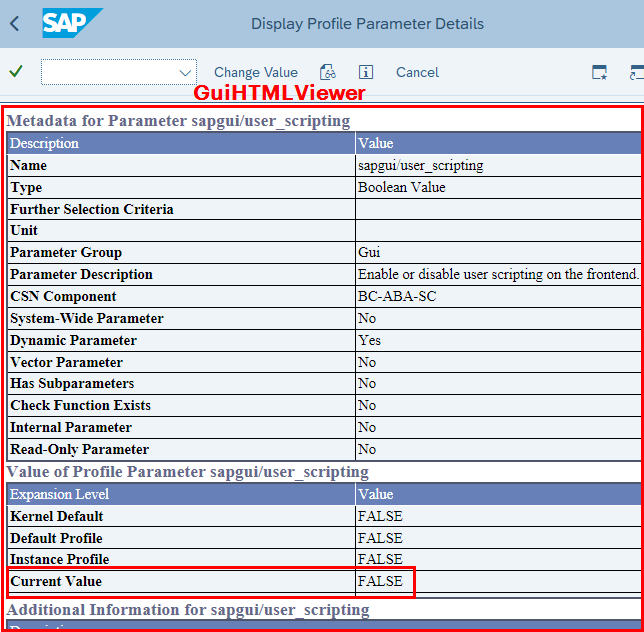The height and width of the screenshot is (632, 644).
Task: Open the new window star icon
Action: pos(599,72)
